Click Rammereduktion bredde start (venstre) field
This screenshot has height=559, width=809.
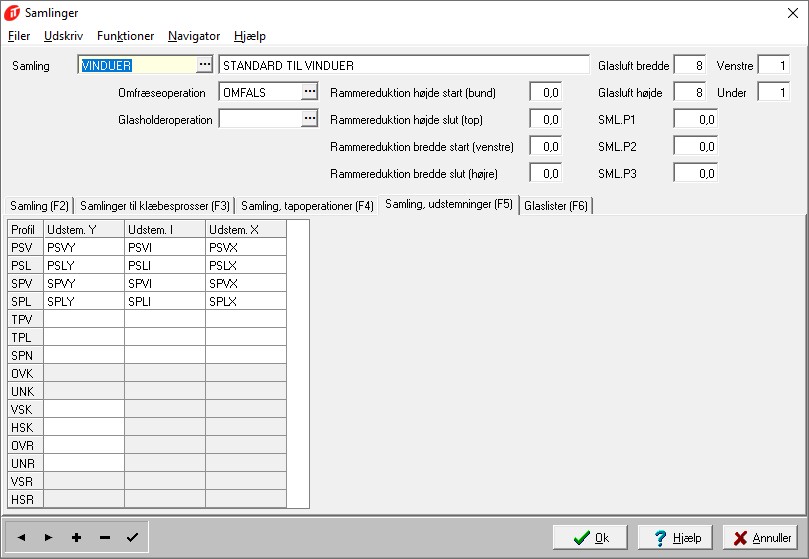pos(545,146)
